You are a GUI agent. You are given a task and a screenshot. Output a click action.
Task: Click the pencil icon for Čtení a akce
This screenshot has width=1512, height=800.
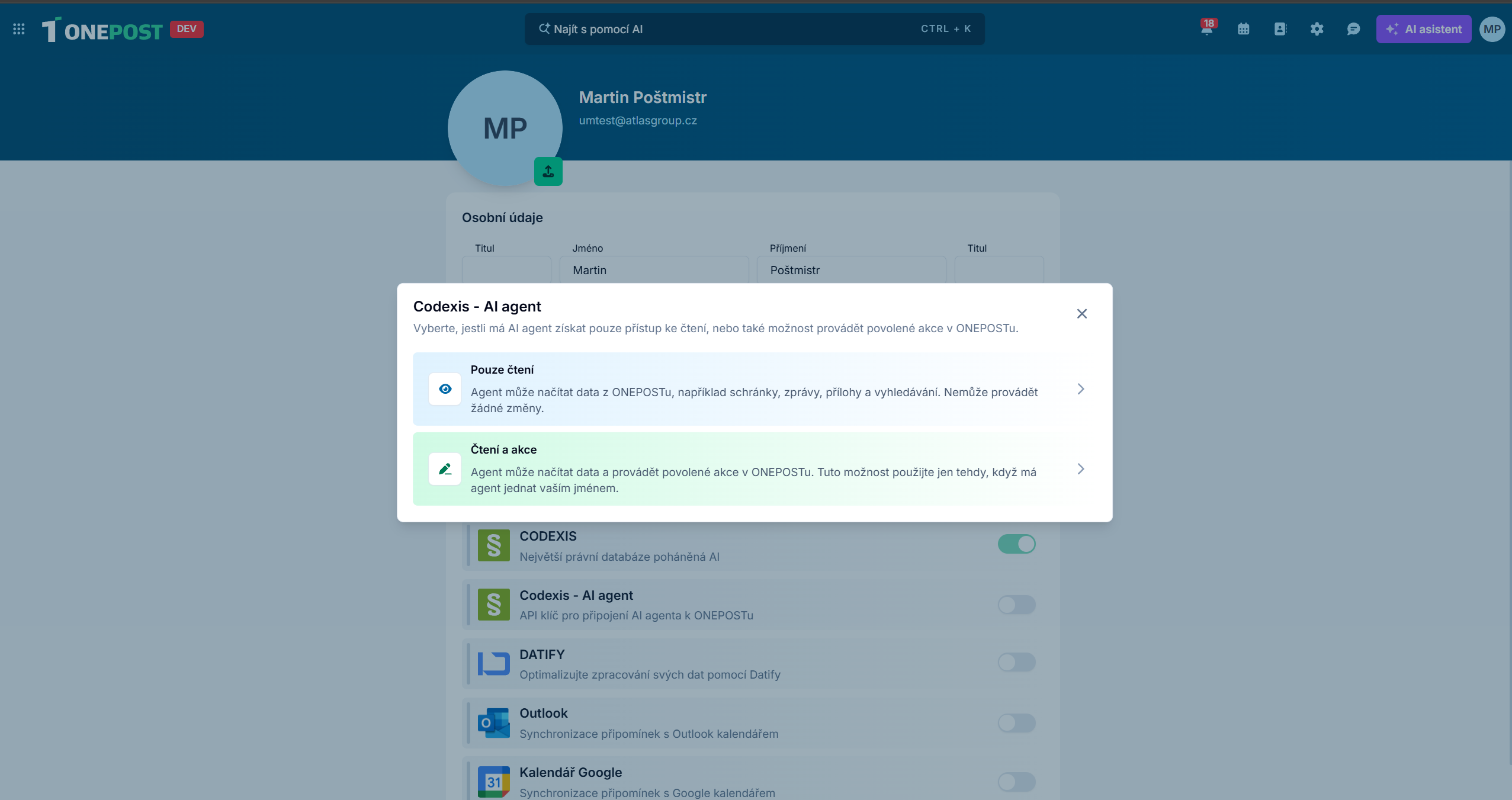(445, 469)
